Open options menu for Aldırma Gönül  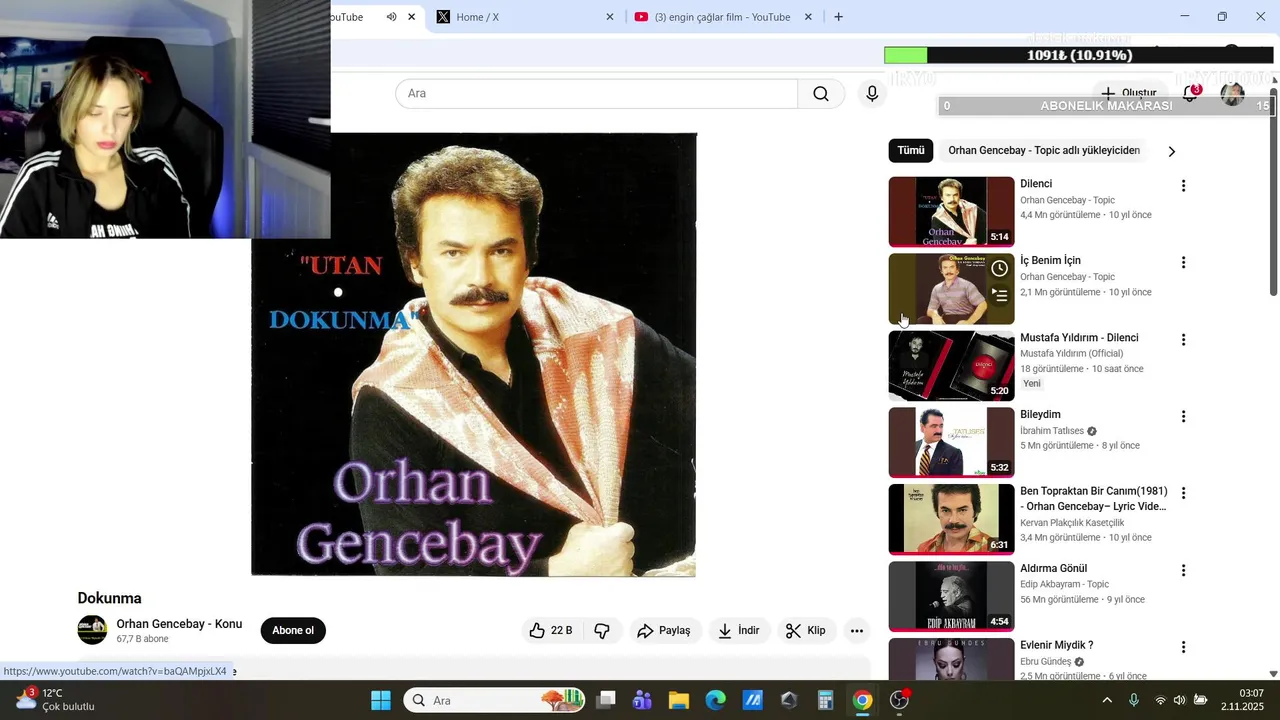point(1183,570)
